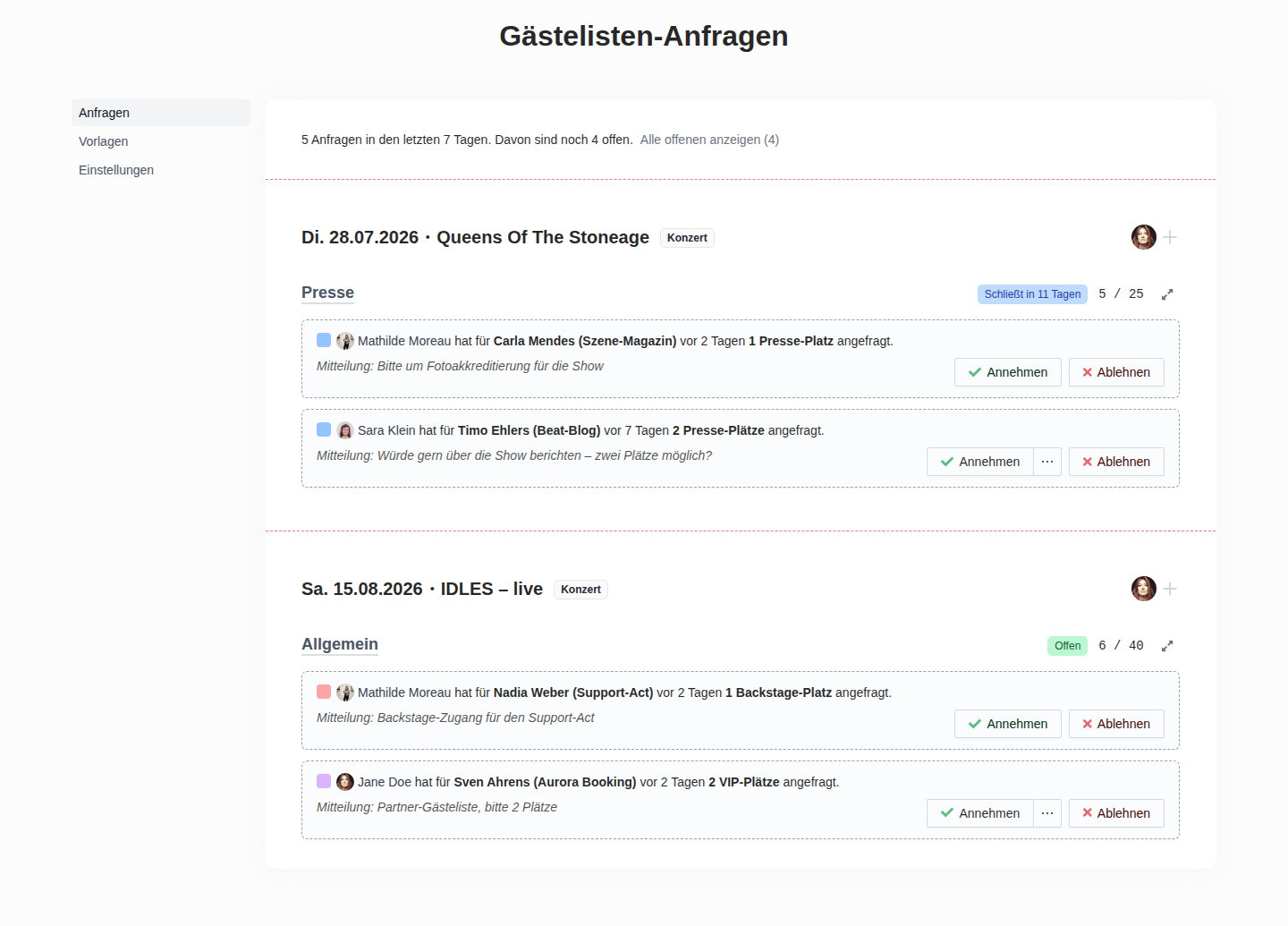The image size is (1288, 926).
Task: Click organizer avatar on Queens Of The Stoneage
Action: pos(1144,237)
